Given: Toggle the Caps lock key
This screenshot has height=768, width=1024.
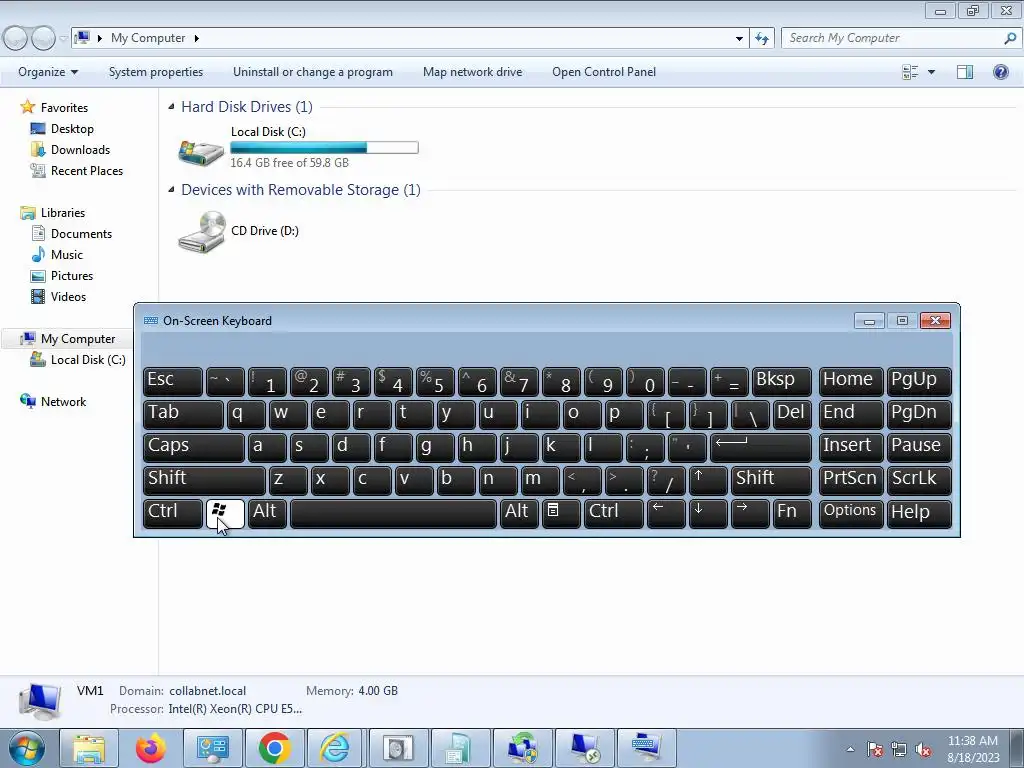Looking at the screenshot, I should coord(193,448).
